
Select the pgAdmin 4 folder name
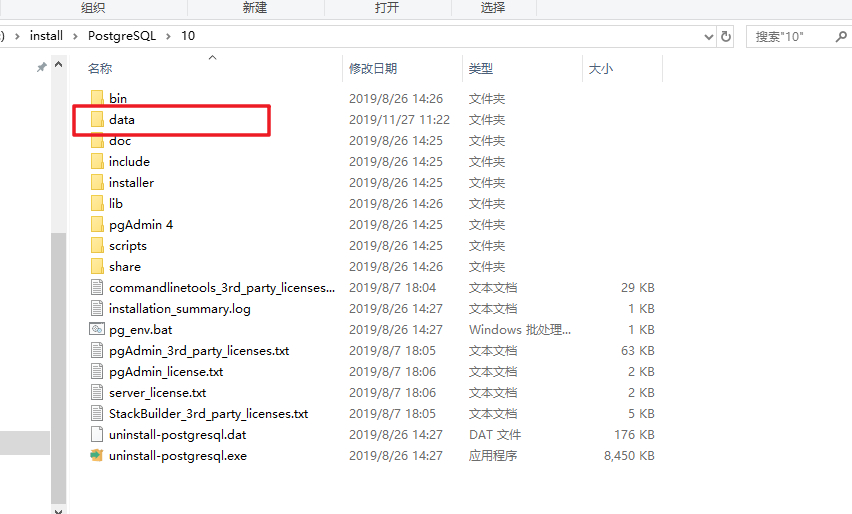[x=141, y=224]
